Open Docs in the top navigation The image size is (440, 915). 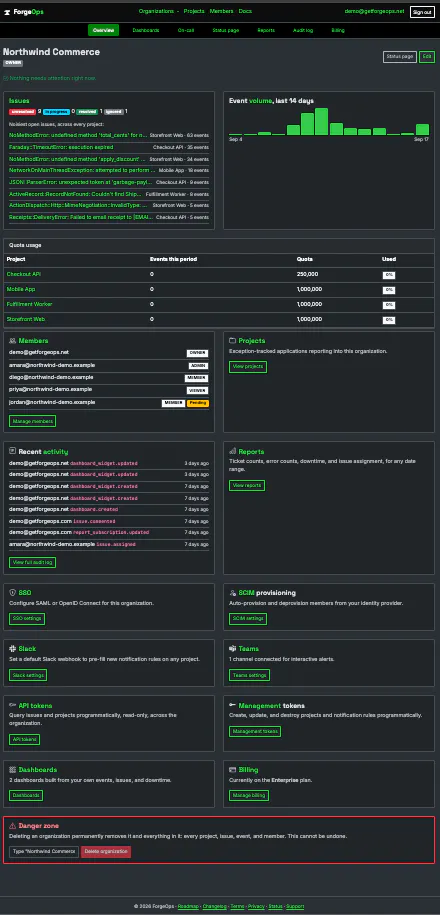(245, 12)
